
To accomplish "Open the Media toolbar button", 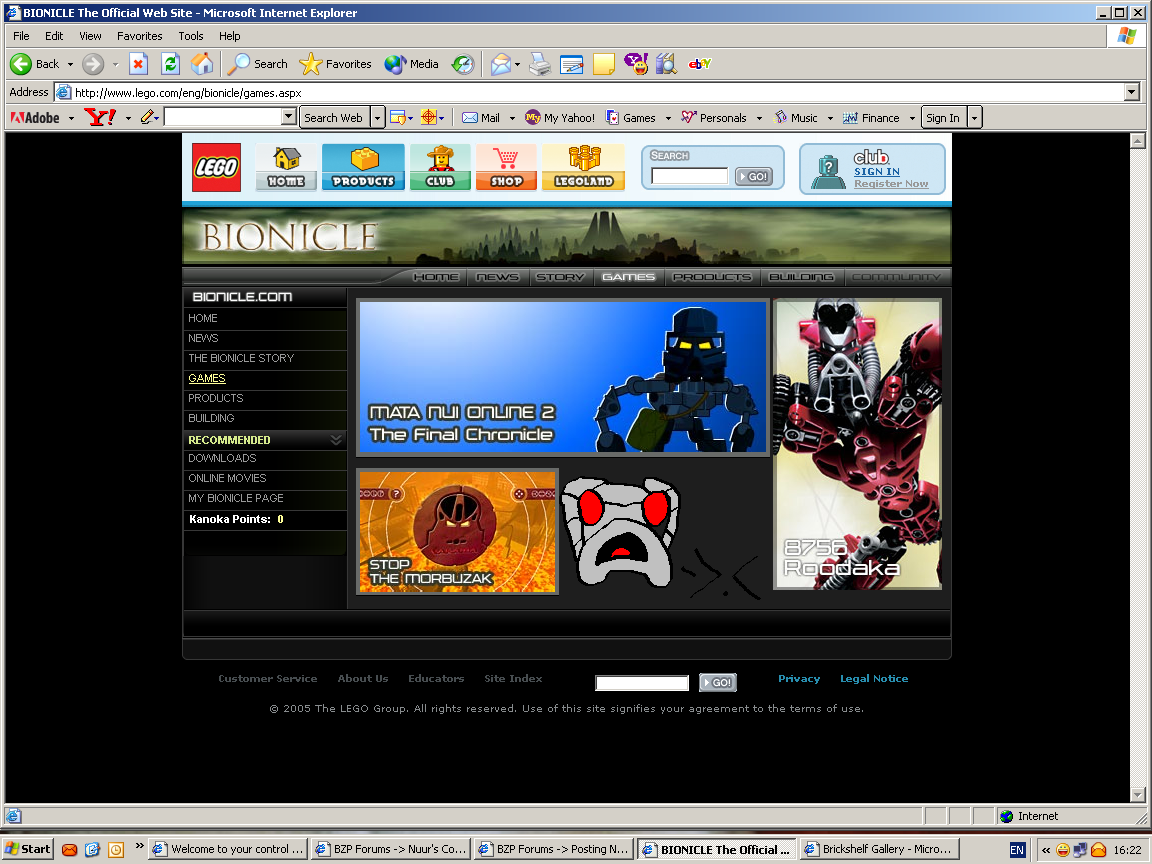I will coord(411,64).
